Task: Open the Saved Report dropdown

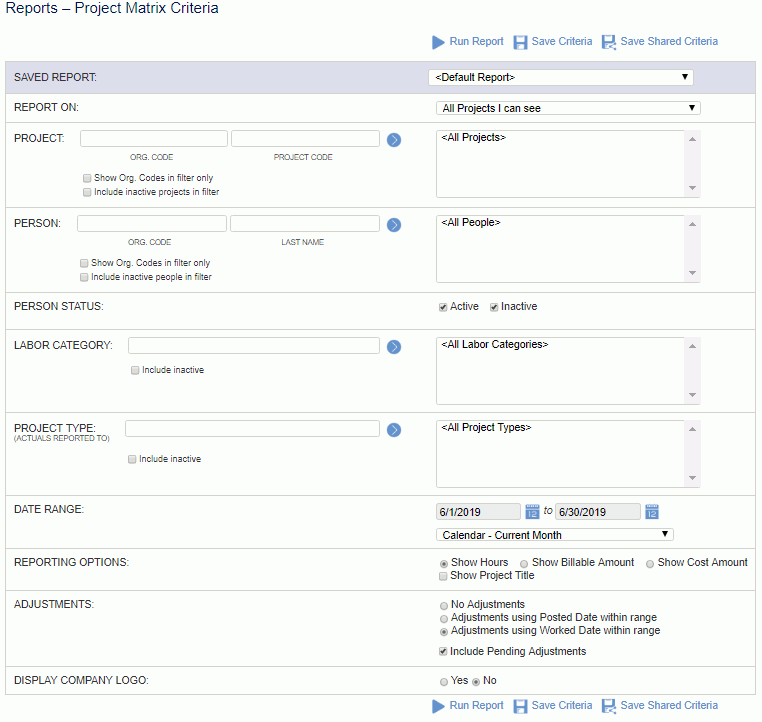Action: pos(560,77)
